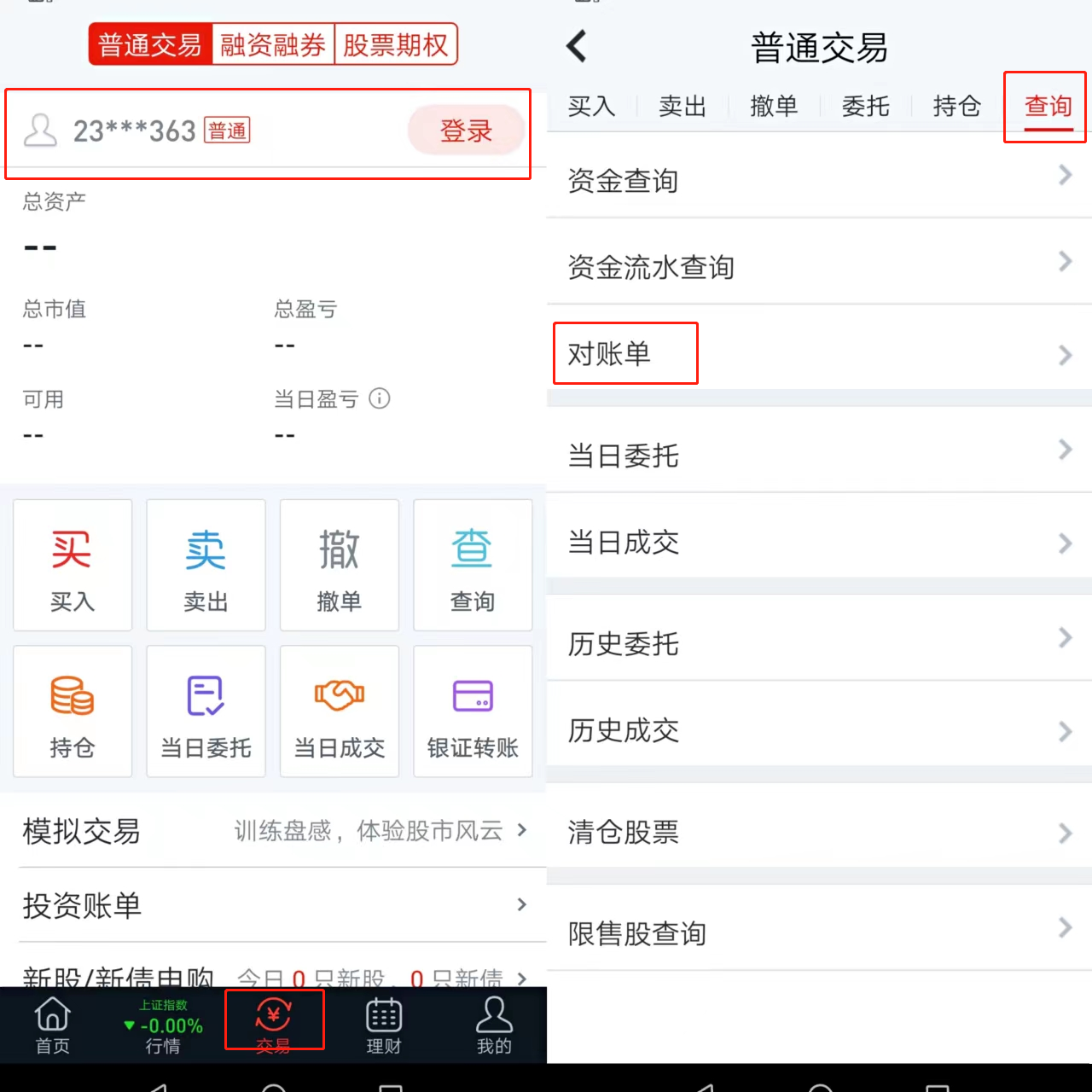Click the 可用 label

pos(43,399)
